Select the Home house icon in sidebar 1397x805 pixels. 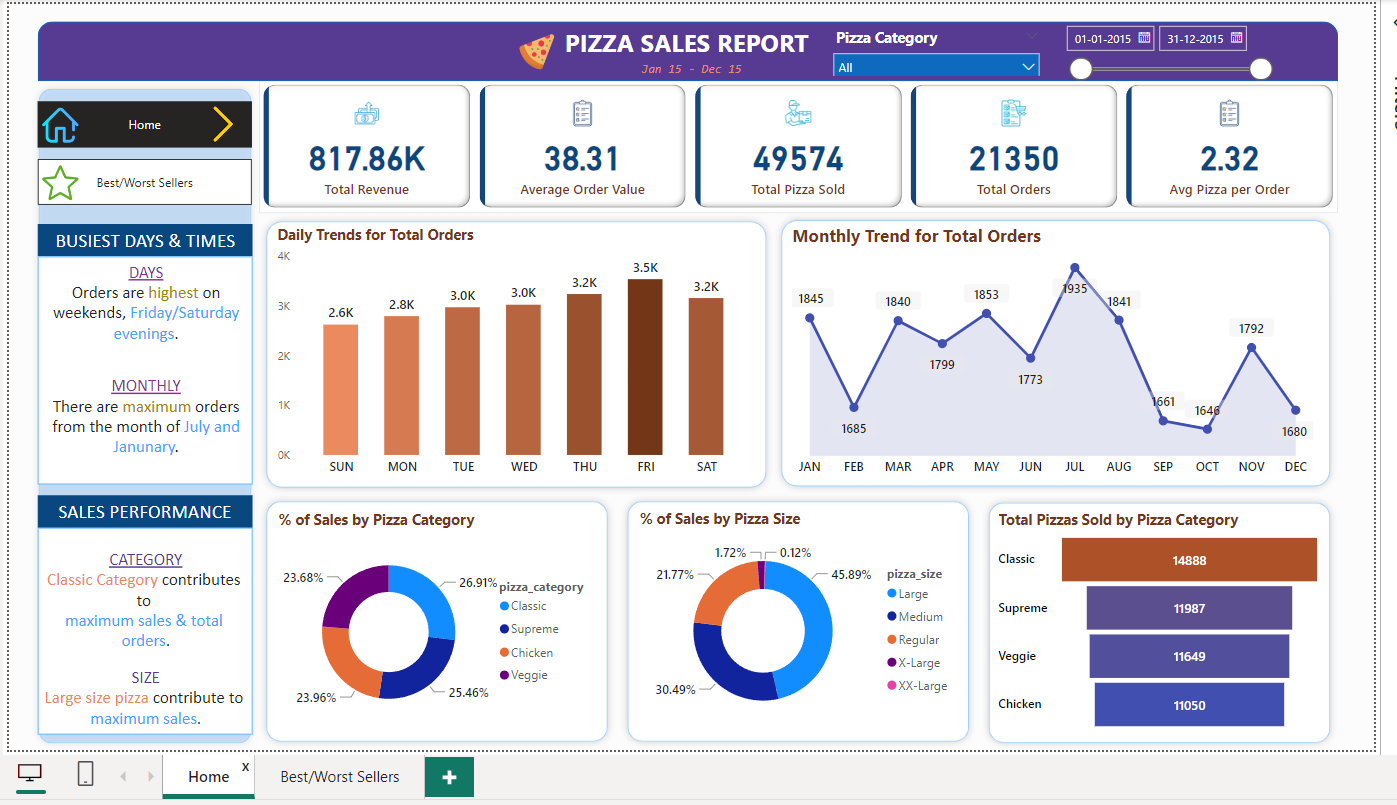[59, 124]
